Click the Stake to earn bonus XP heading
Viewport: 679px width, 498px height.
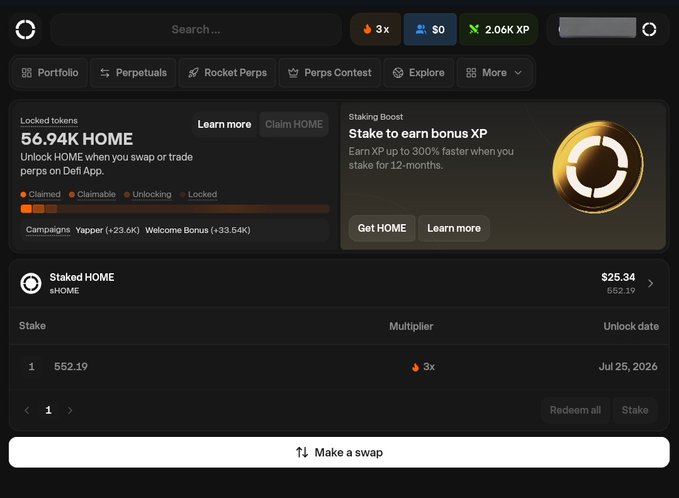coord(418,133)
